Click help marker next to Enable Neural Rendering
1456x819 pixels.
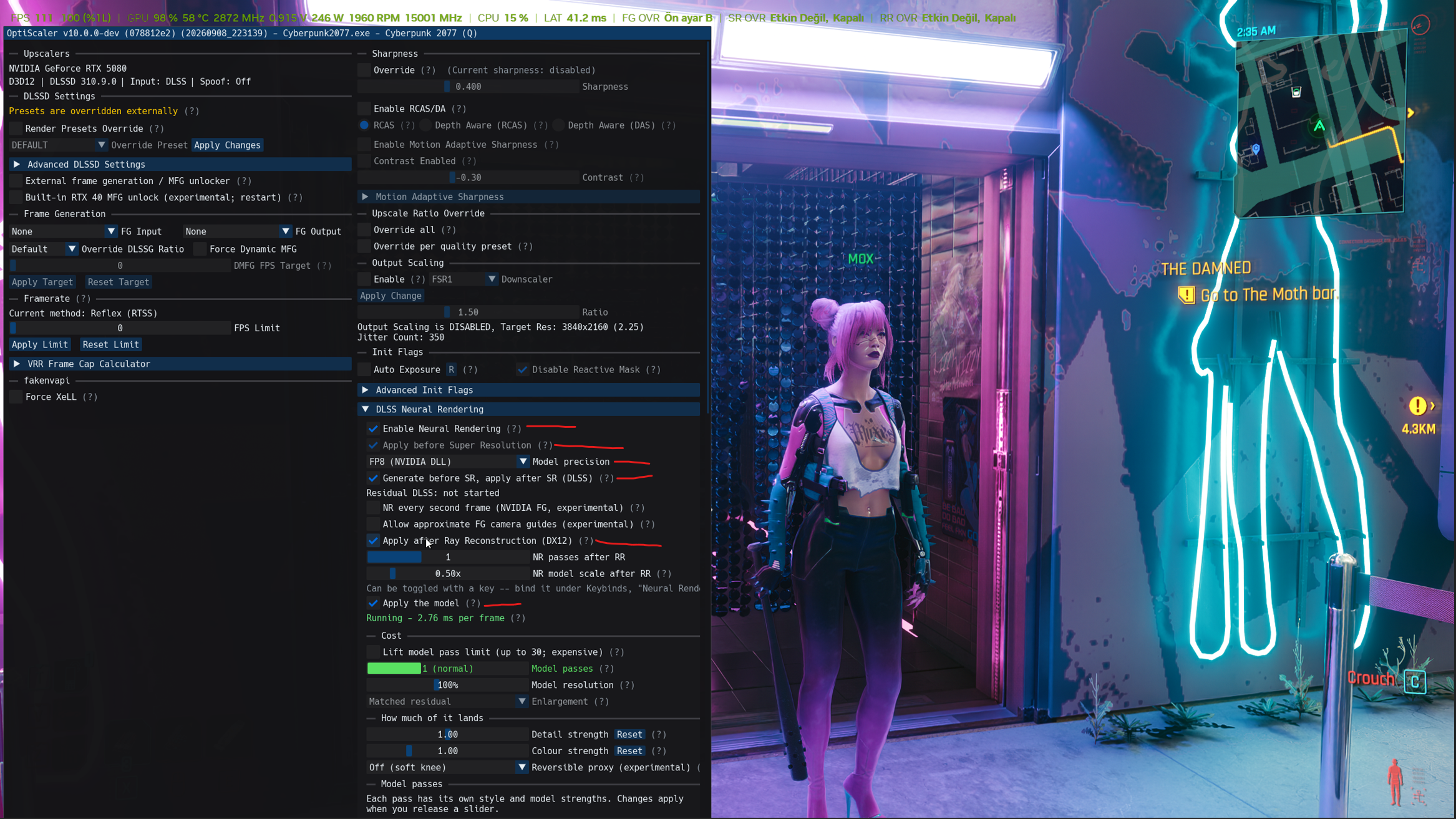514,429
